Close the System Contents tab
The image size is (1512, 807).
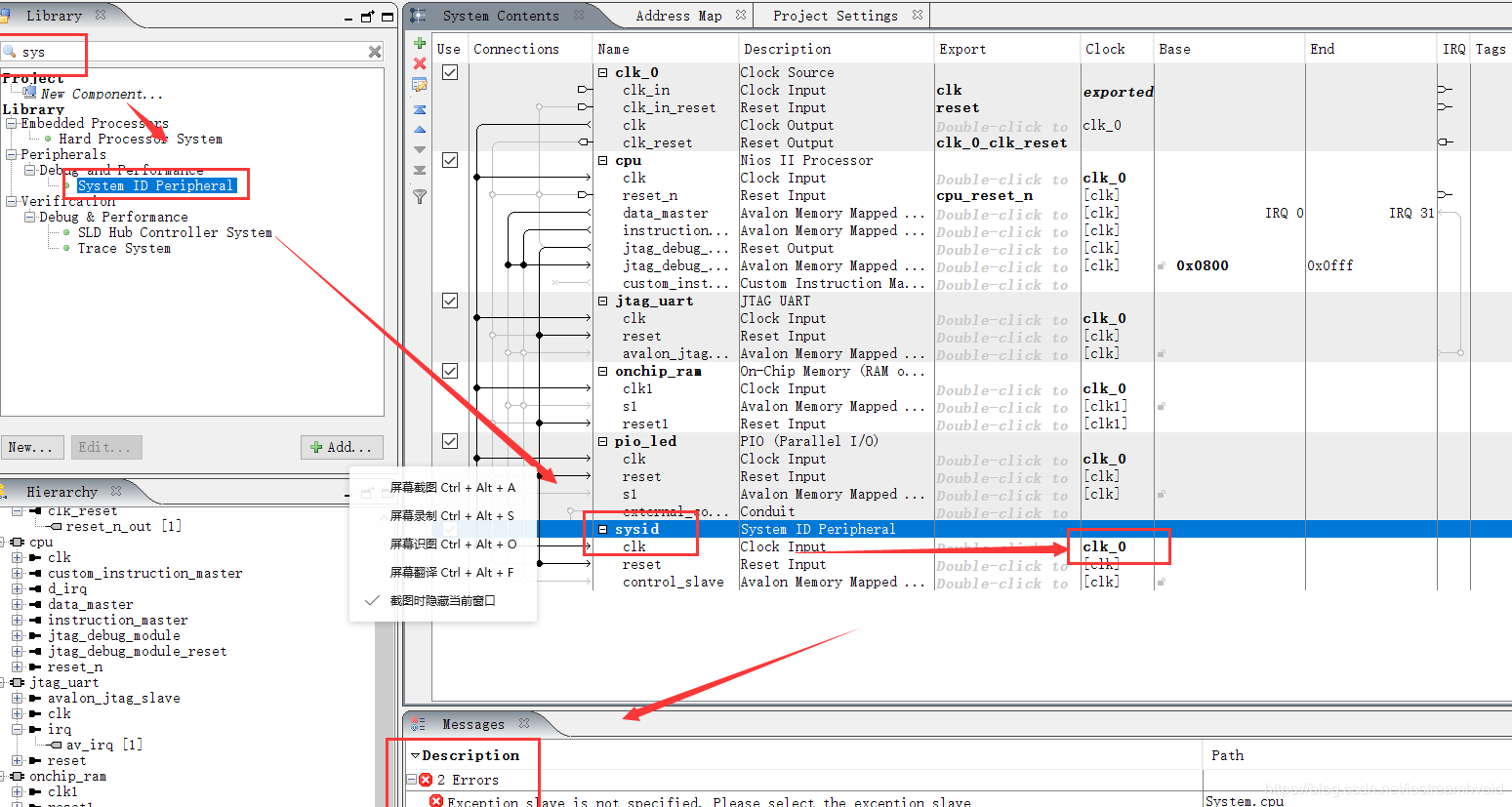pyautogui.click(x=579, y=16)
